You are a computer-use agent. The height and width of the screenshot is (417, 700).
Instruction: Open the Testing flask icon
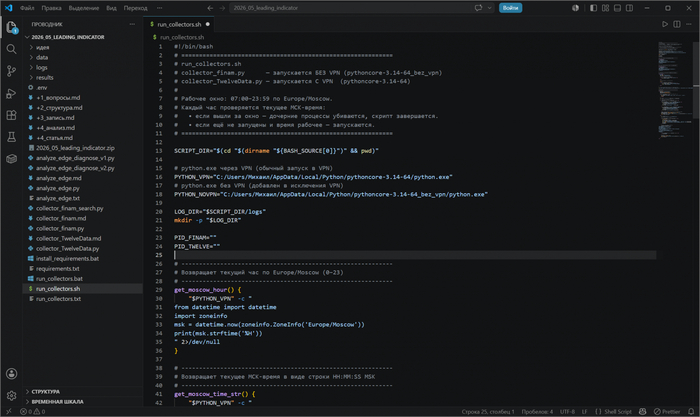[x=12, y=137]
